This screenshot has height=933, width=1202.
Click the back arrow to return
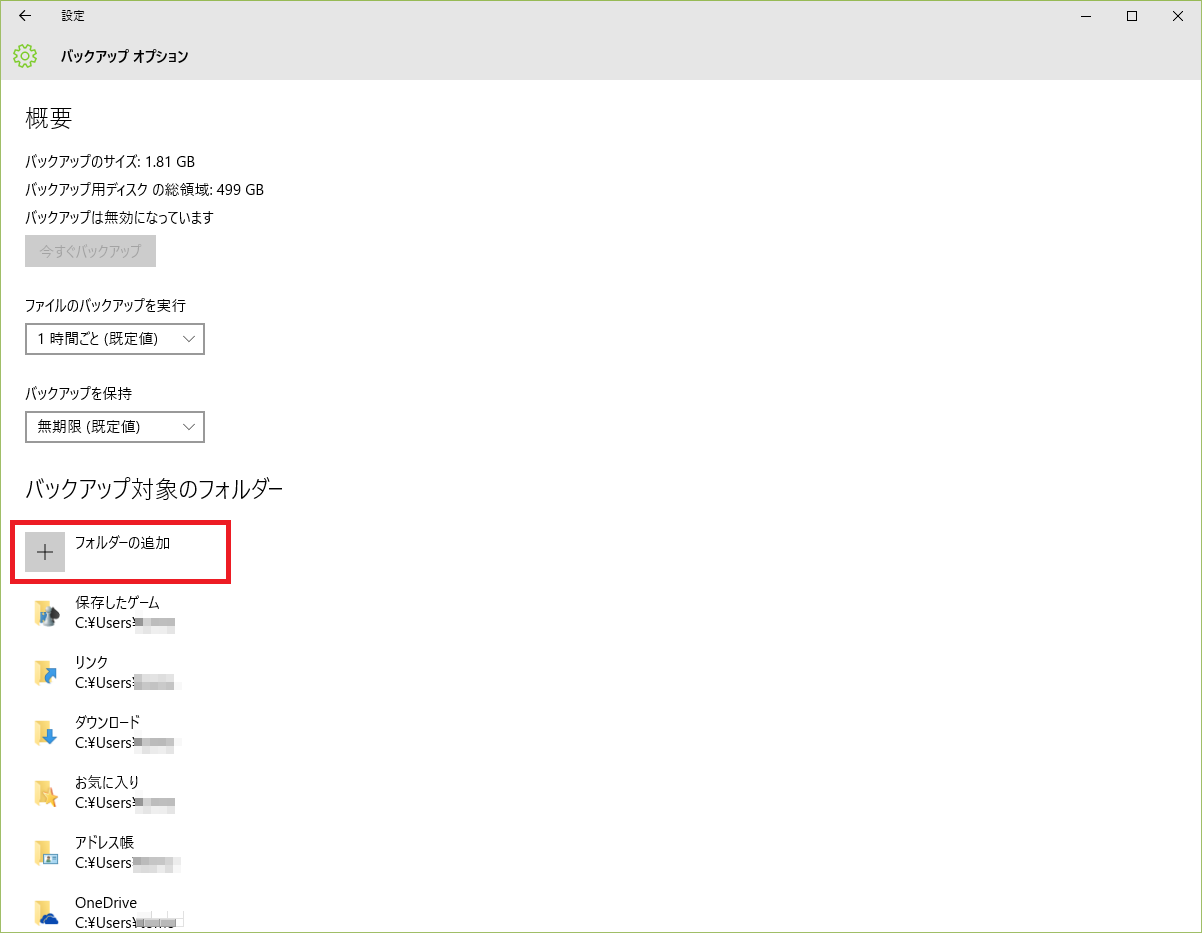(x=24, y=16)
